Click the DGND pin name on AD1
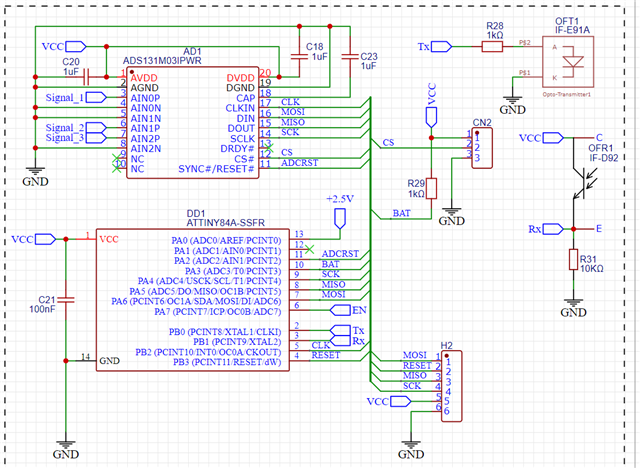Screen dimensions: 640x468 click(x=240, y=88)
